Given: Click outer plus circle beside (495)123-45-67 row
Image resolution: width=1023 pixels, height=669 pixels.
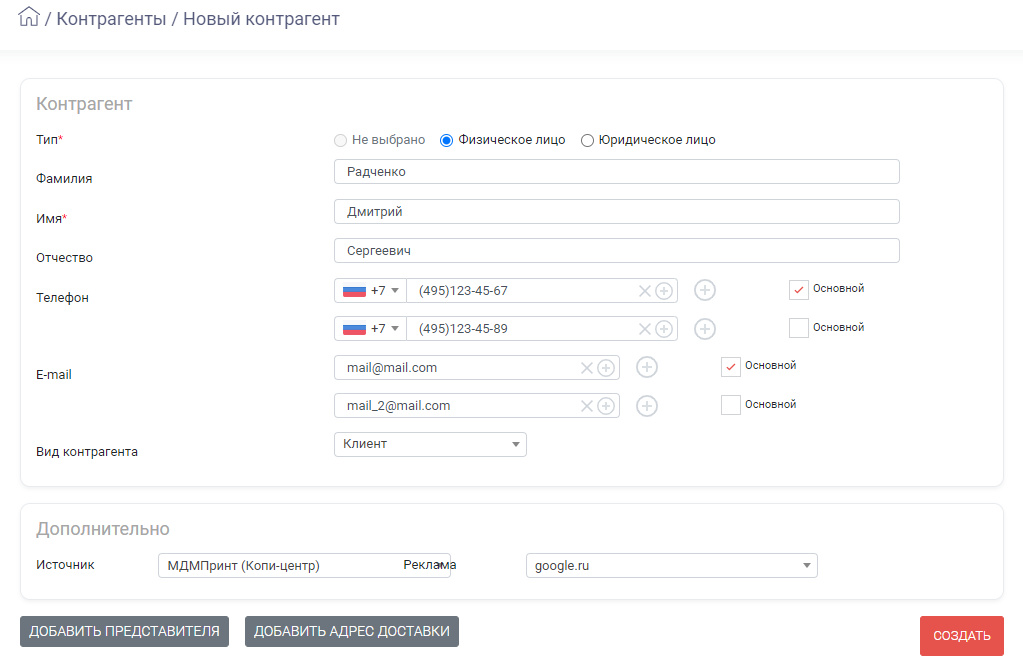Looking at the screenshot, I should (705, 290).
